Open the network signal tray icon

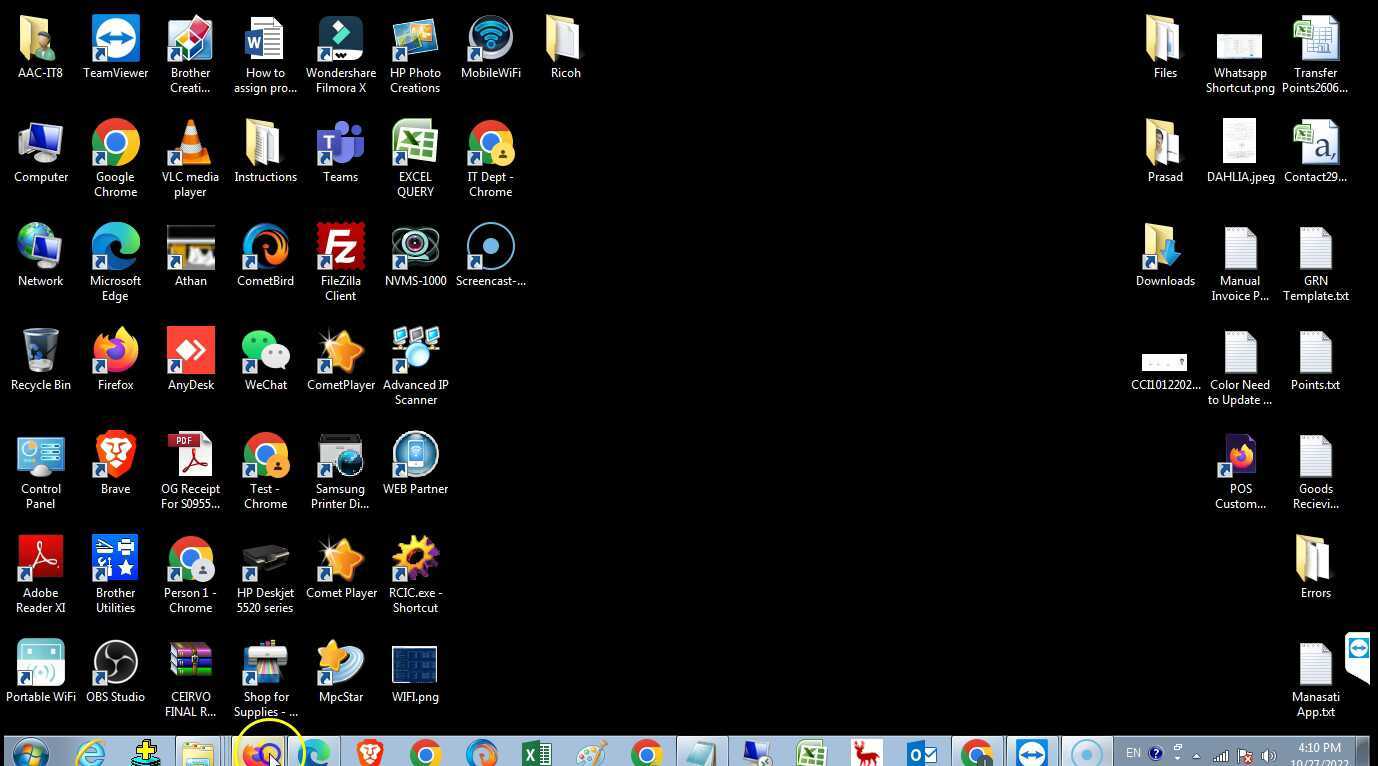[1221, 753]
